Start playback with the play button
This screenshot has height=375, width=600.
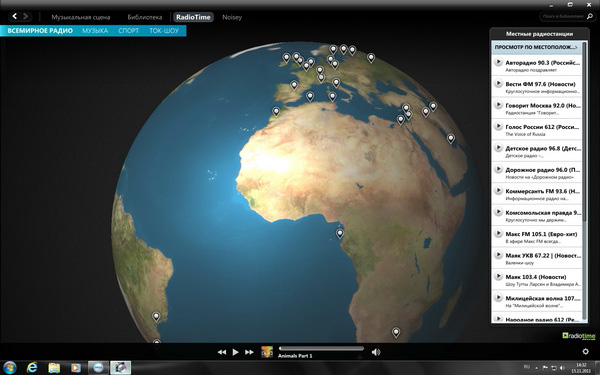coord(235,352)
